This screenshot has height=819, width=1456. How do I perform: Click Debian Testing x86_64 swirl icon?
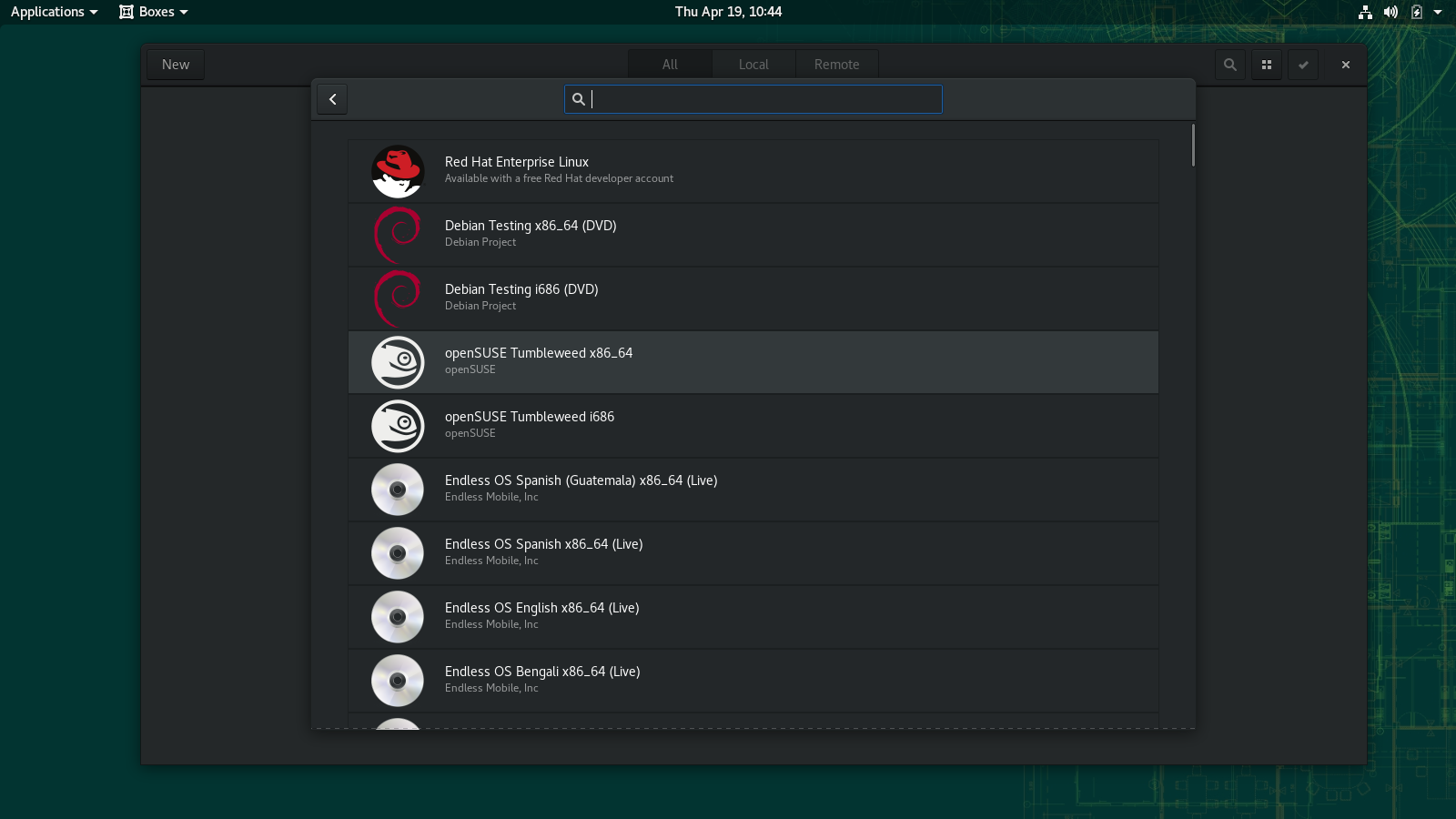click(x=398, y=235)
